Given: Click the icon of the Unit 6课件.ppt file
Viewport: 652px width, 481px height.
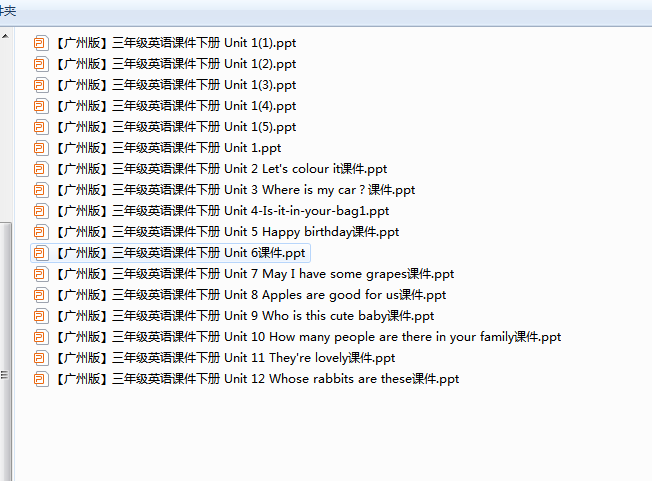Looking at the screenshot, I should tap(41, 253).
